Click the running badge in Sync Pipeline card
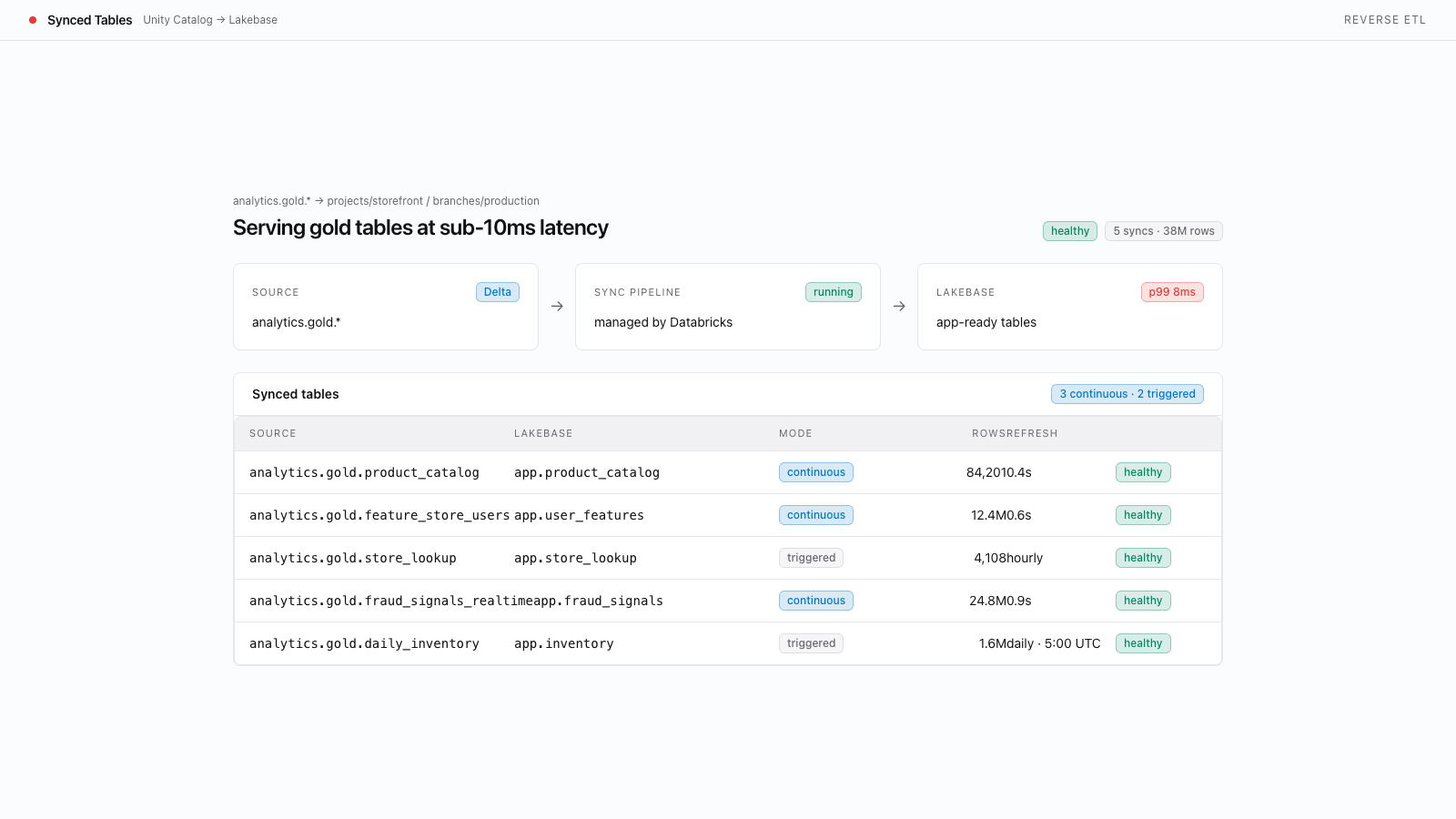Viewport: 1456px width, 819px height. click(834, 292)
